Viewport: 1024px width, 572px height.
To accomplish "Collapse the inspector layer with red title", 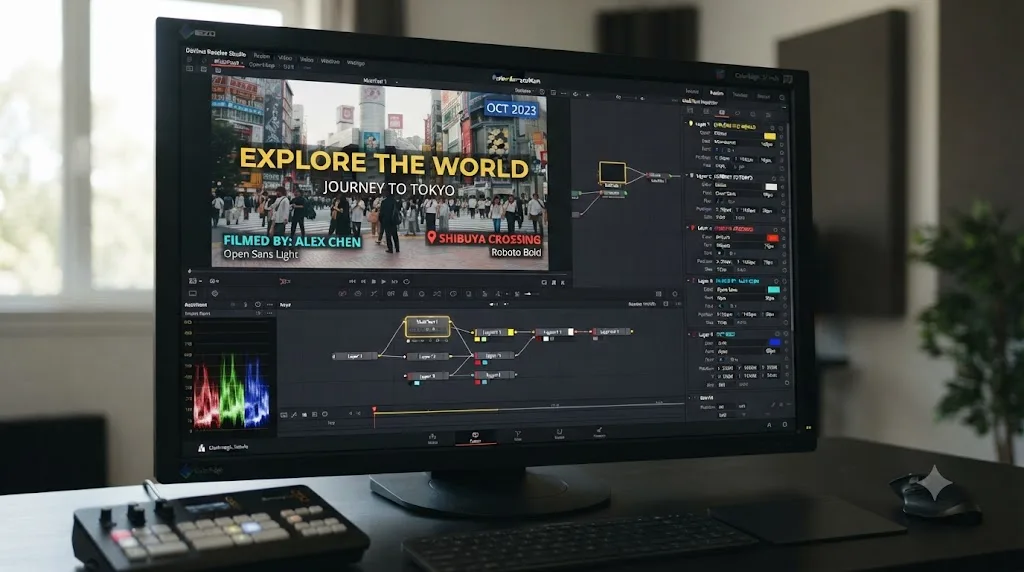I will tap(688, 229).
